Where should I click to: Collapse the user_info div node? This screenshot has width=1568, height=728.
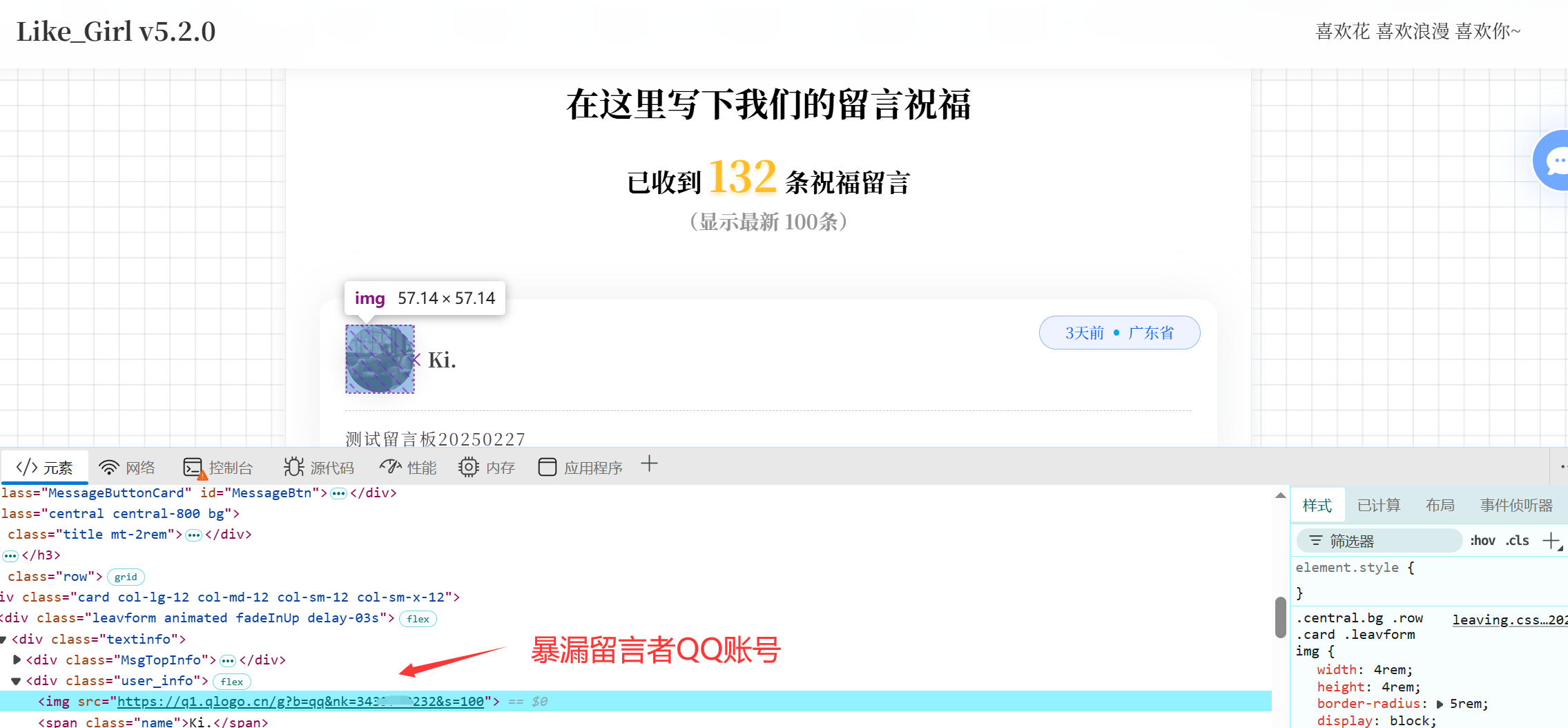click(x=16, y=681)
